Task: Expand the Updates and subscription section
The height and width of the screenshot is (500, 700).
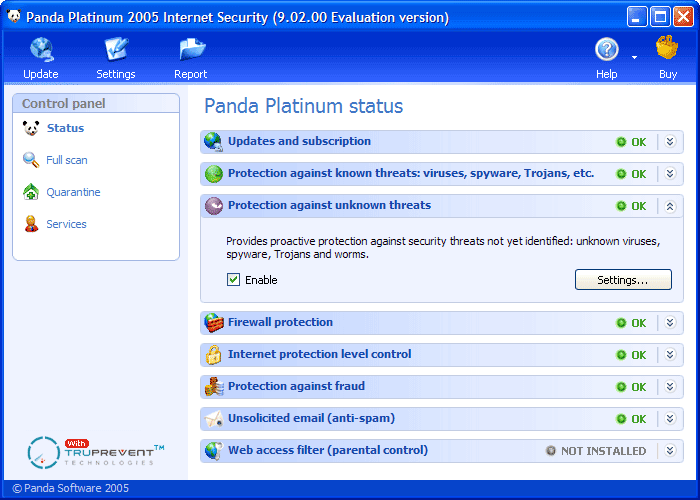Action: [x=670, y=142]
